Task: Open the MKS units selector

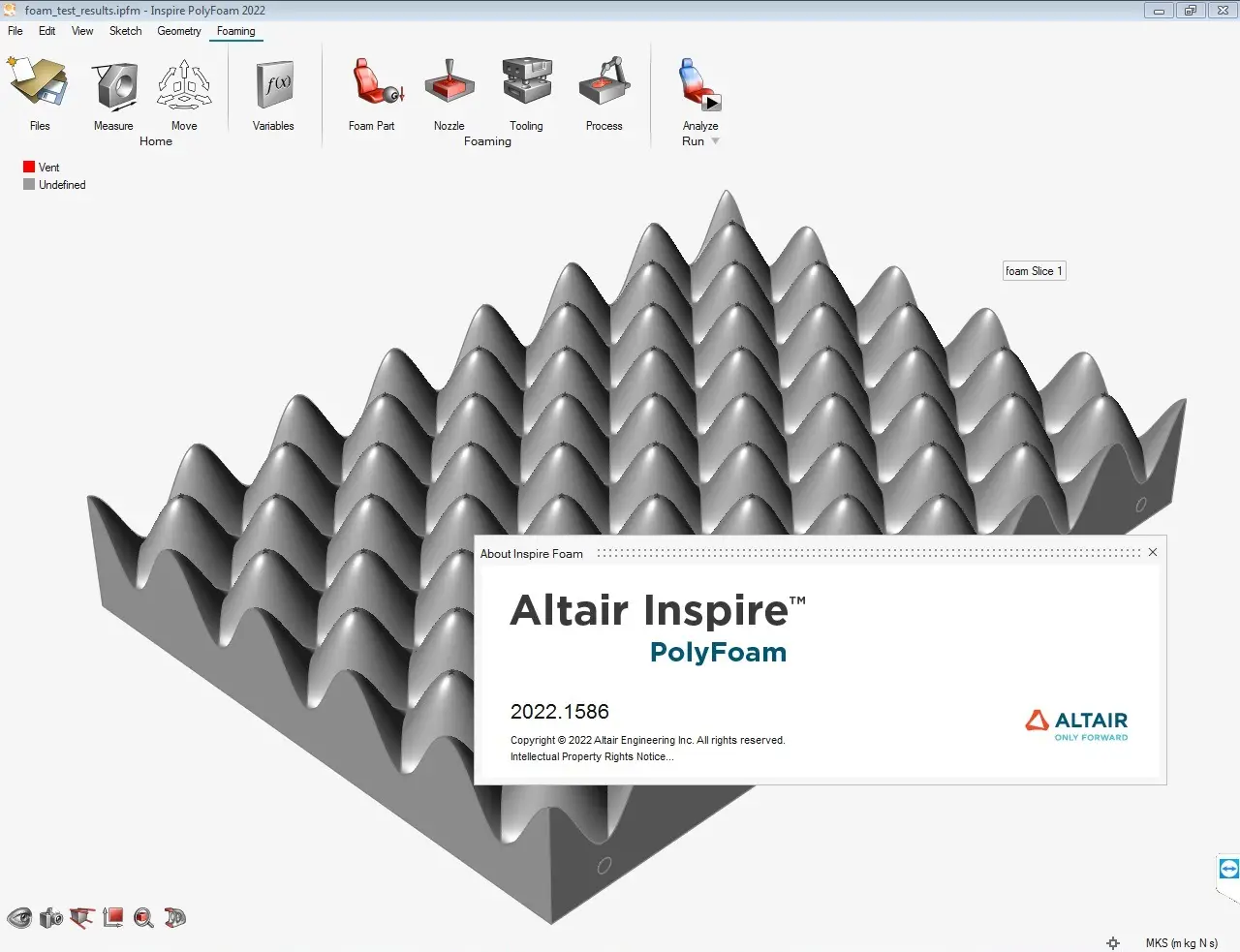Action: click(1181, 942)
